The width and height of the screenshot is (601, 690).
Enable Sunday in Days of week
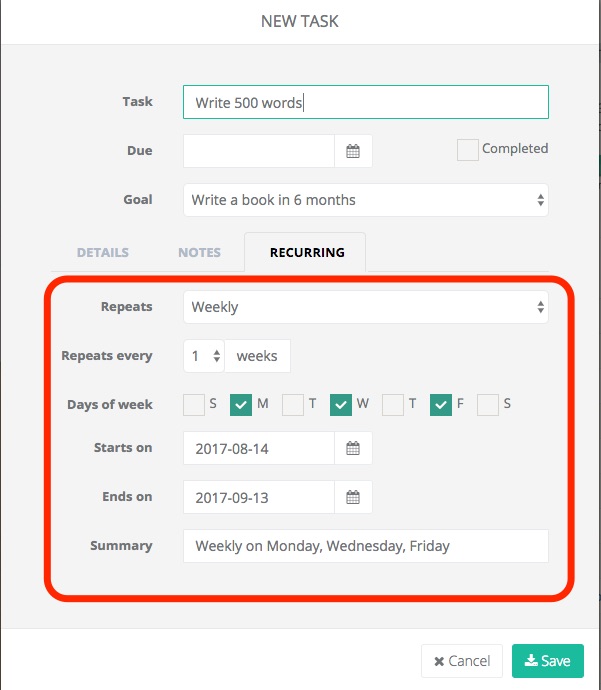click(x=194, y=404)
